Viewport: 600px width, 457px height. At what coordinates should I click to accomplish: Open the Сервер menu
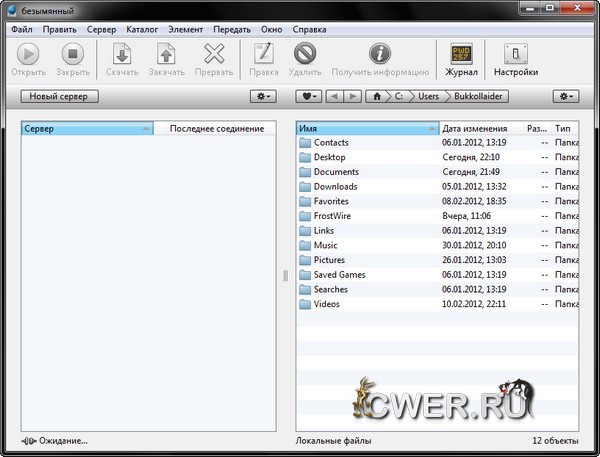point(101,29)
